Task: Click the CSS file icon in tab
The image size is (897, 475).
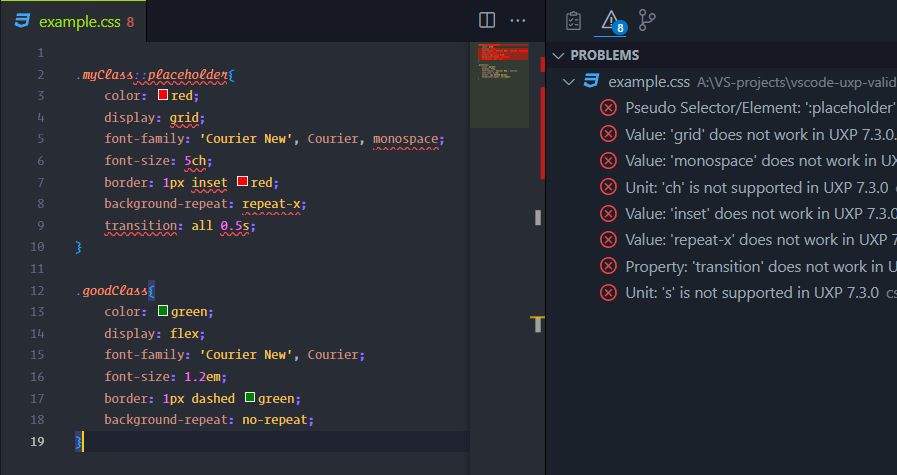Action: click(22, 22)
